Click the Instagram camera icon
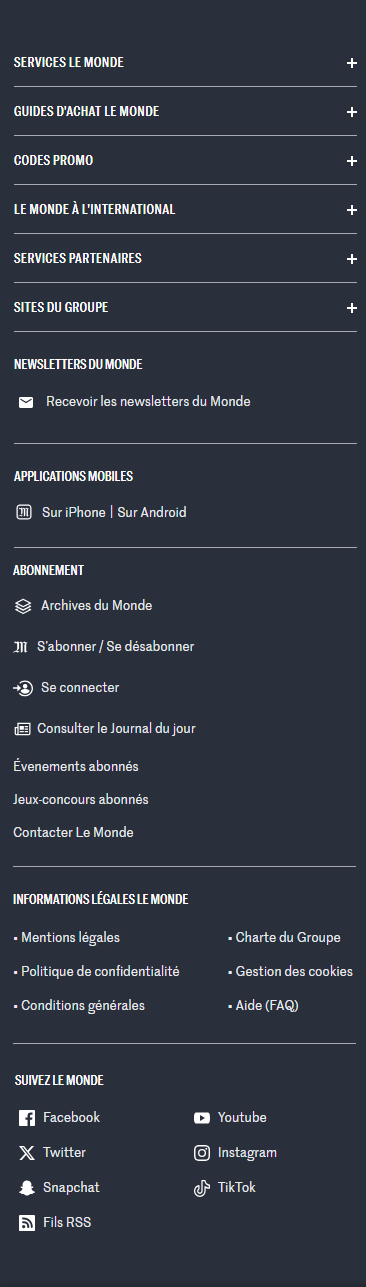 tap(202, 1153)
